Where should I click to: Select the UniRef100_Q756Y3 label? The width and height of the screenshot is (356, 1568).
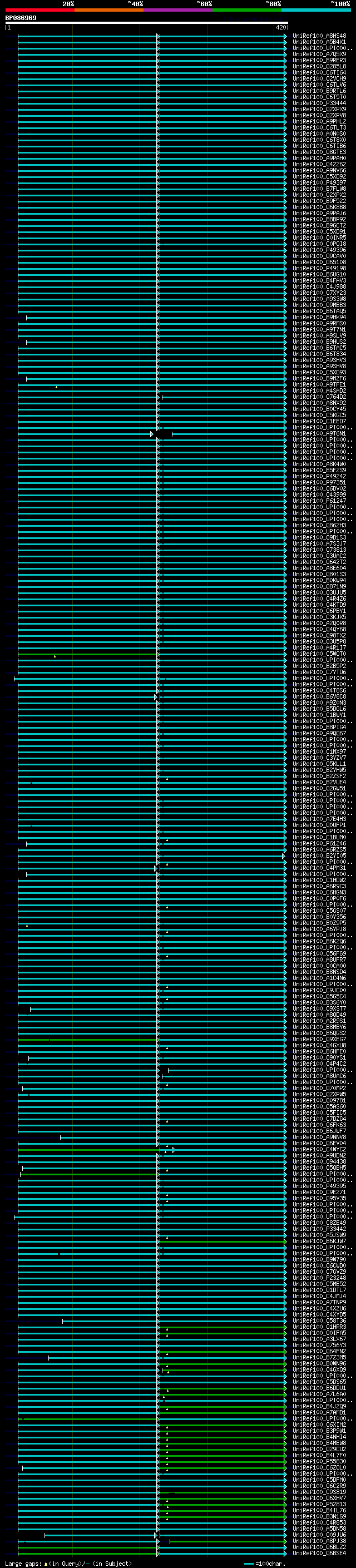(x=319, y=1346)
